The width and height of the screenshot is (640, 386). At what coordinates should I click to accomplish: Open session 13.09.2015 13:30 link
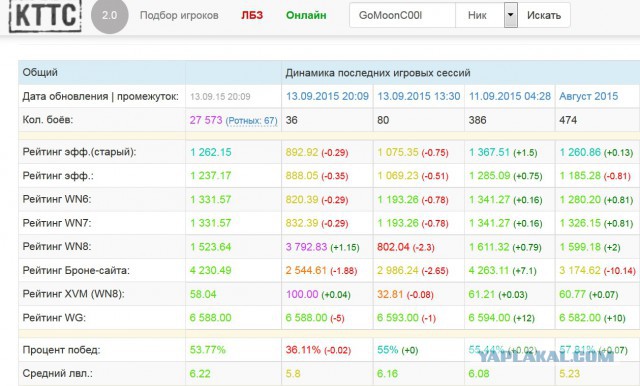pos(418,96)
